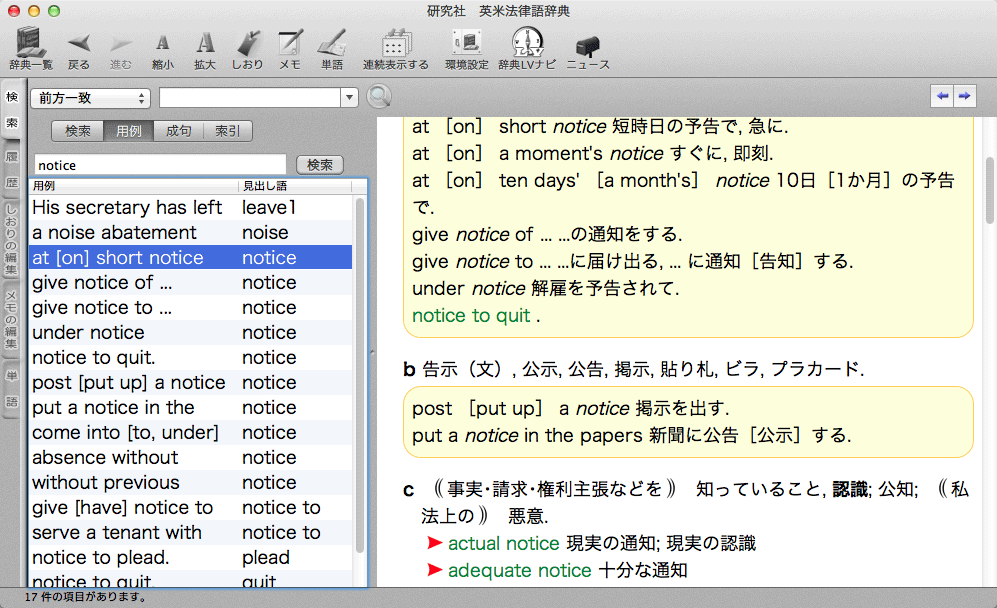The image size is (997, 608).
Task: Add a bookmark with しおり icon
Action: (x=247, y=44)
